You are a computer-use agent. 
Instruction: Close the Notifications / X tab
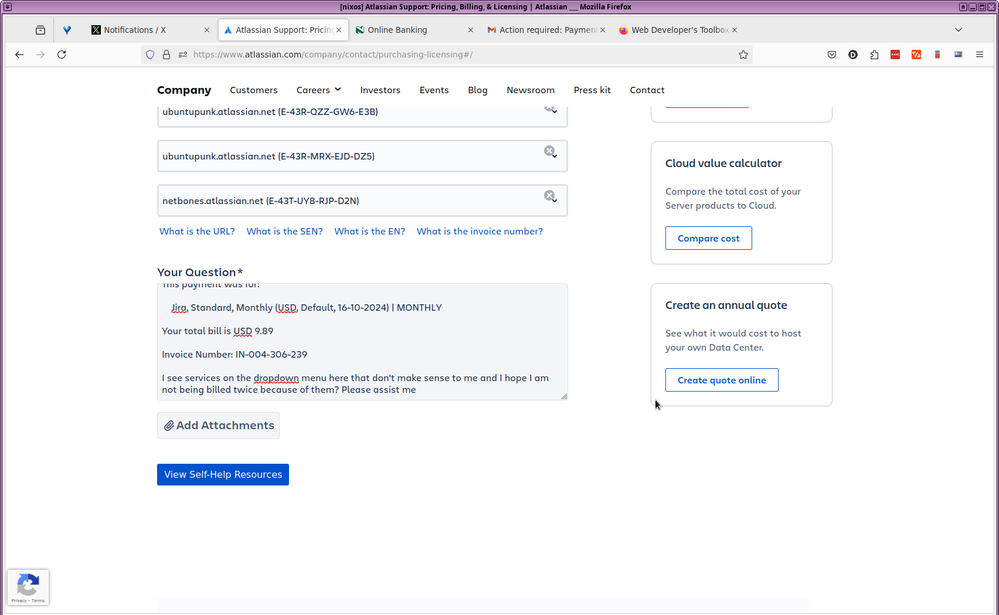click(x=206, y=30)
